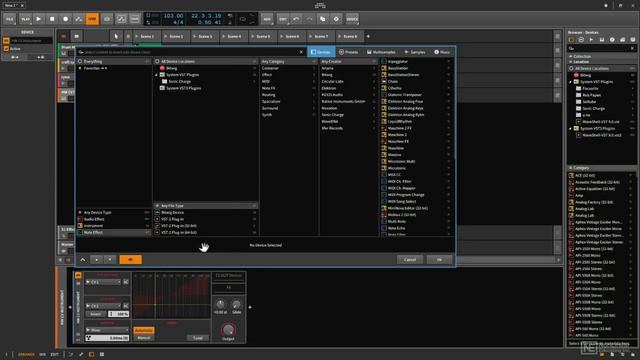Click the tempo value 103.00
Image resolution: width=640 pixels, height=360 pixels.
tap(173, 16)
